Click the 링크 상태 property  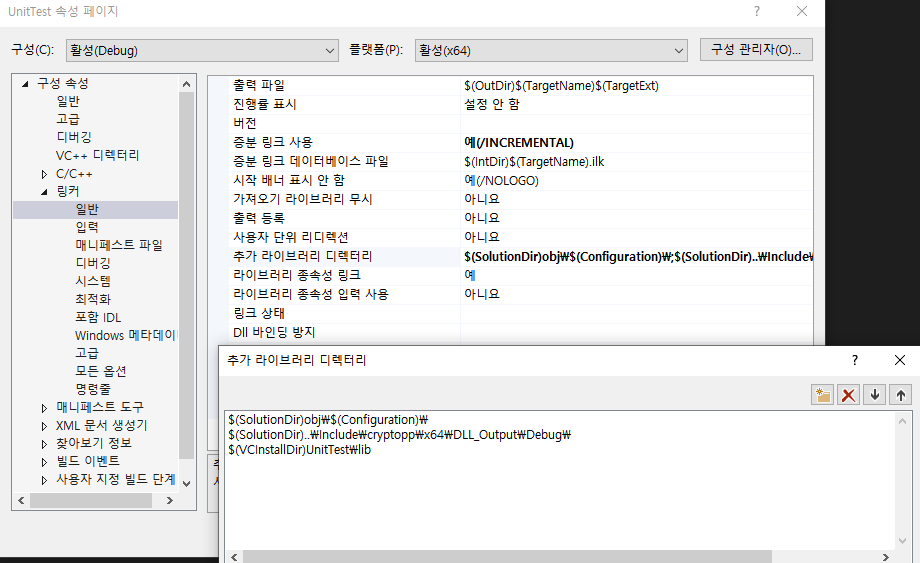259,313
